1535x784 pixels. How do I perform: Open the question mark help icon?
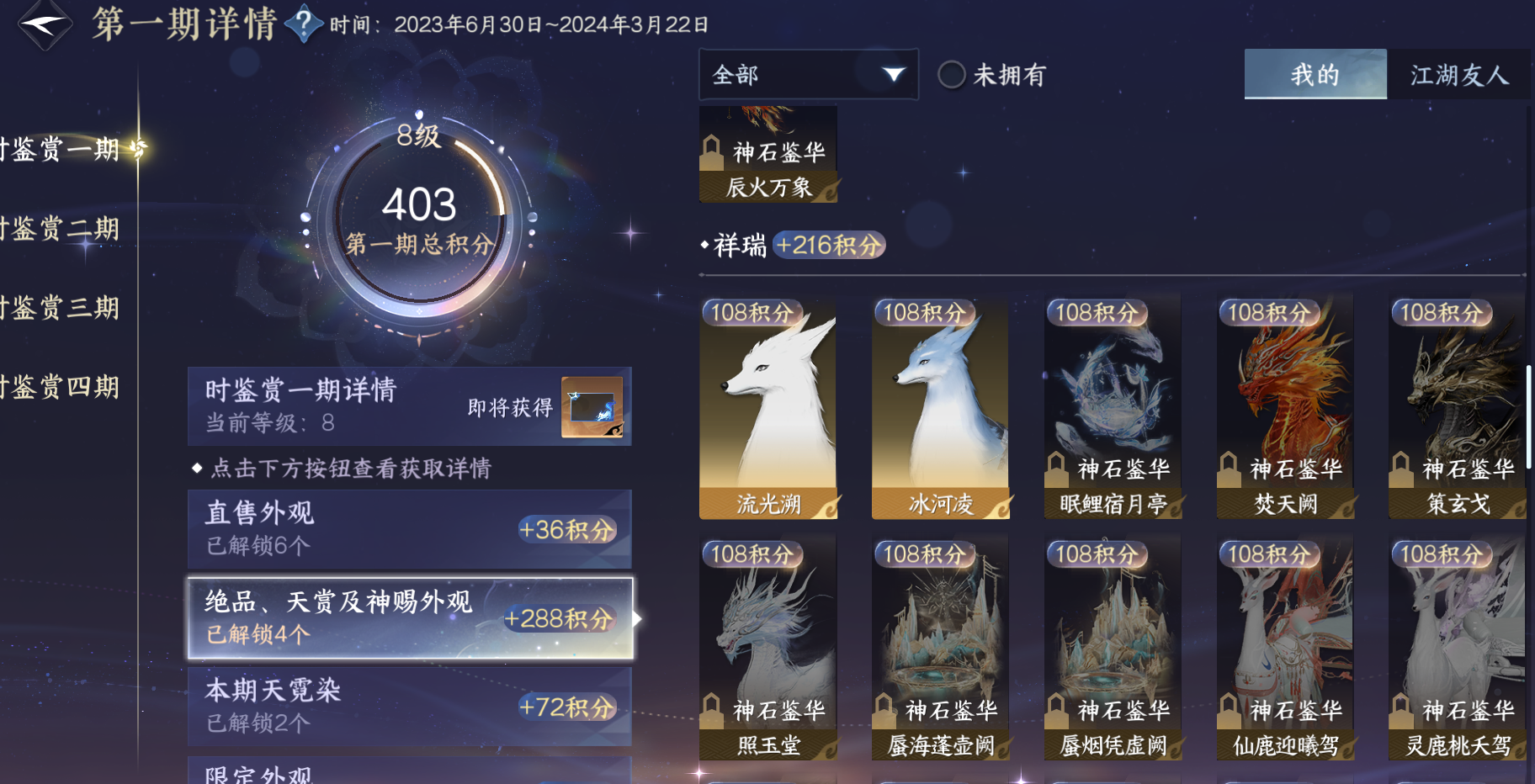304,24
